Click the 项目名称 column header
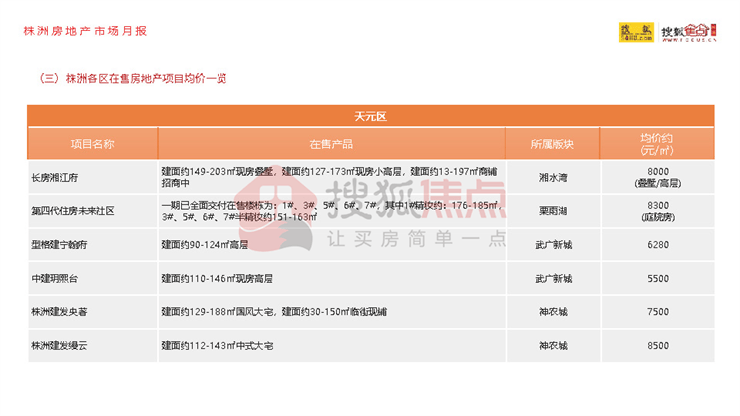Viewport: 740px width, 416px height. click(91, 144)
